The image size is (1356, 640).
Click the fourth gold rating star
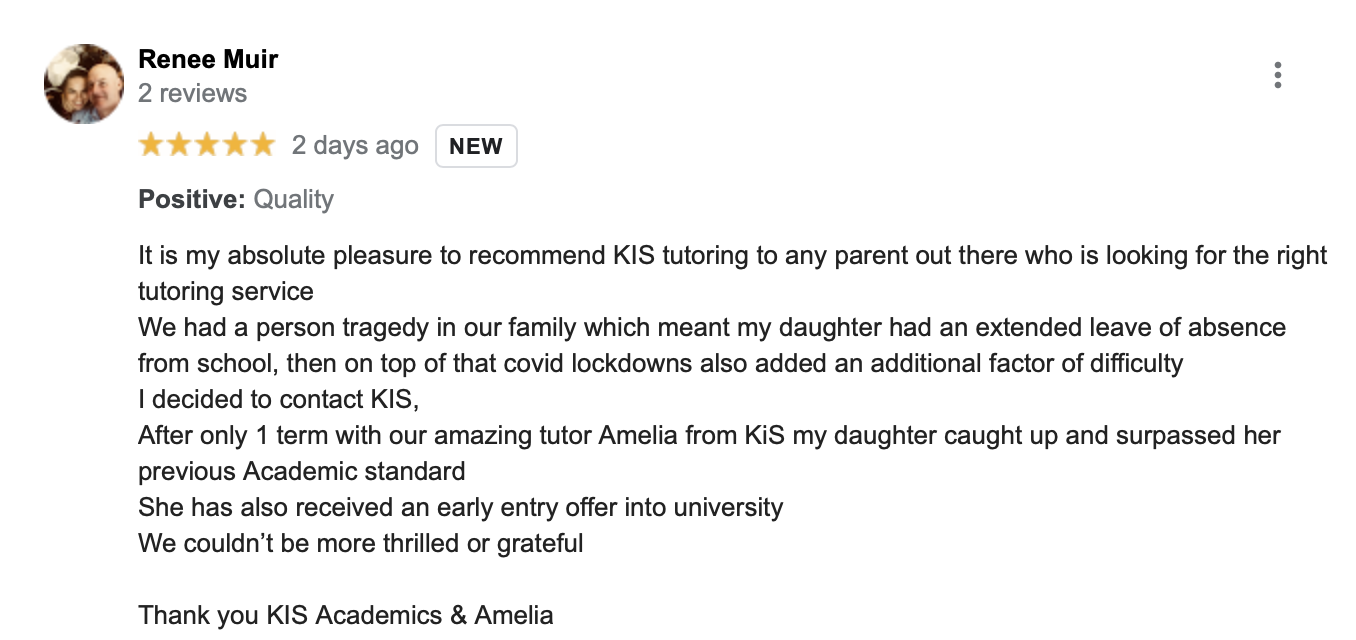pos(235,145)
